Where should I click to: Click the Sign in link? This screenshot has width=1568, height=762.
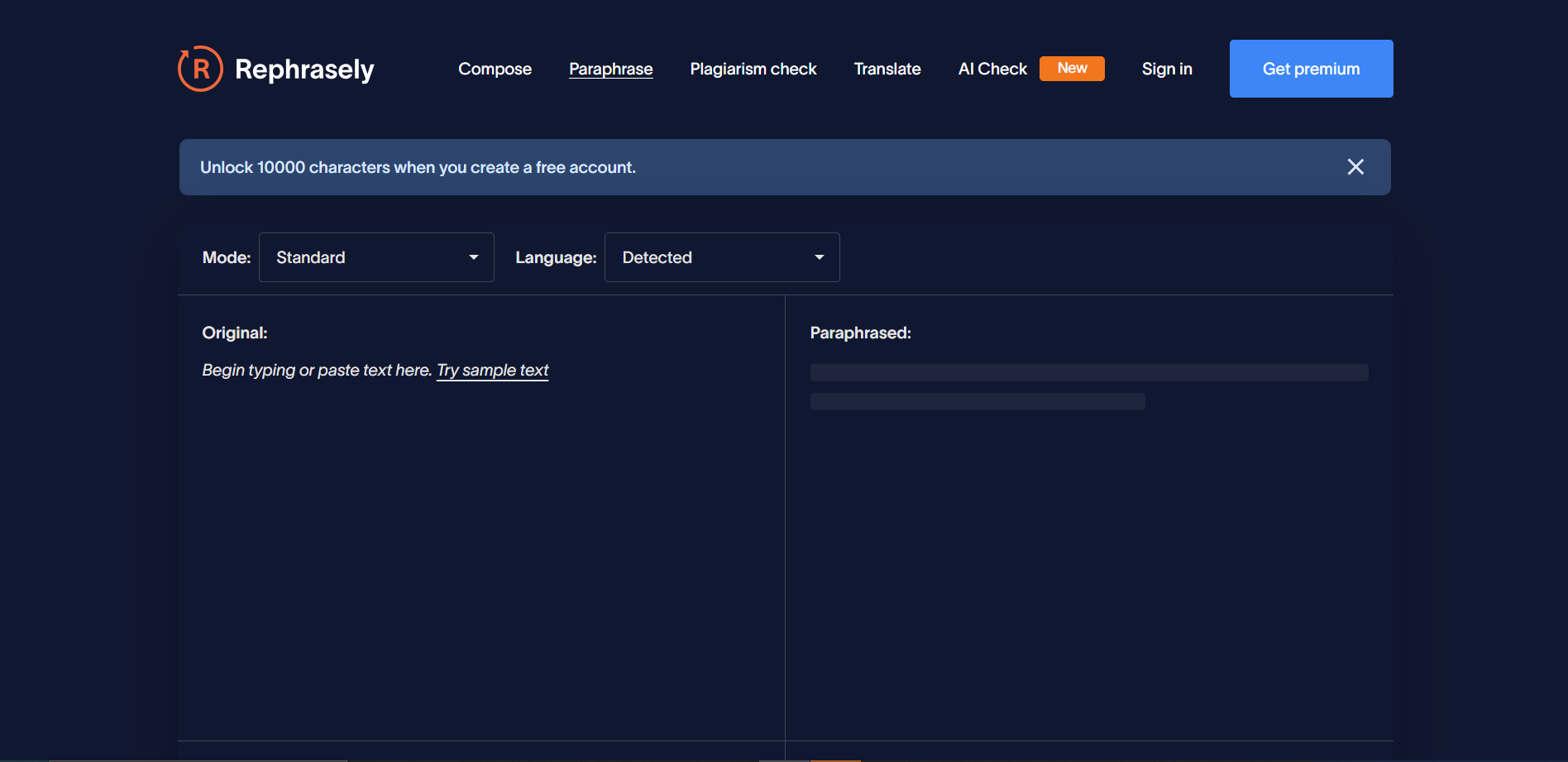pos(1166,69)
